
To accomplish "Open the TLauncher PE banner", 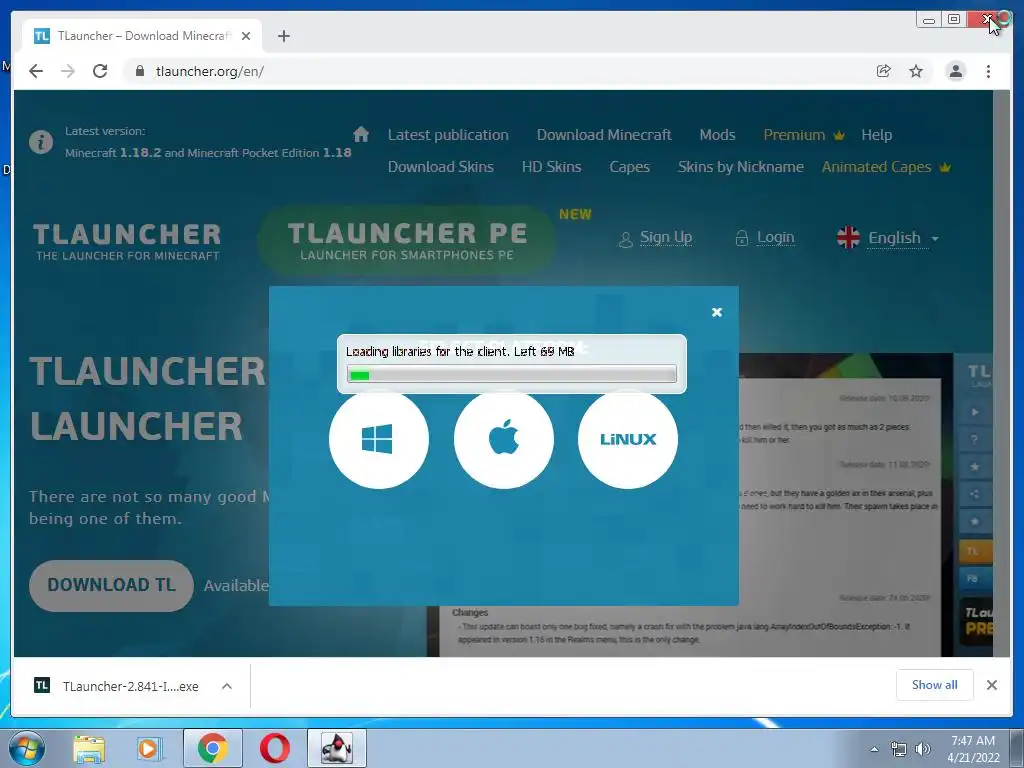I will click(x=406, y=240).
